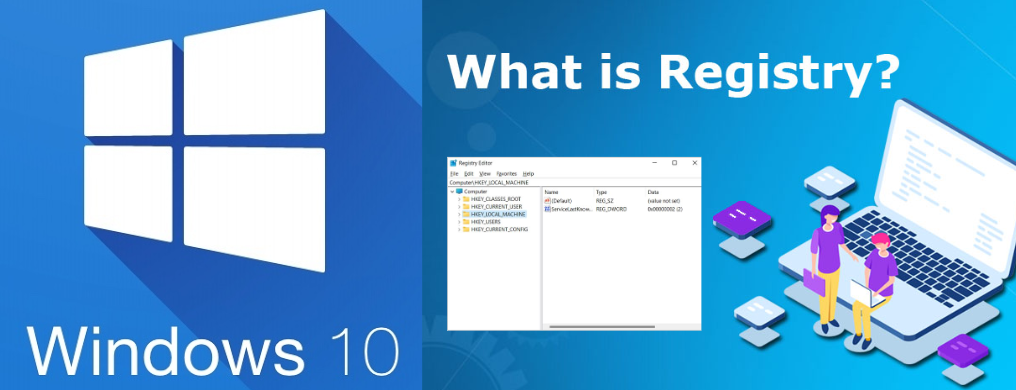Click the HKEY_CLASSES_ROOT folder icon
Screen dimensions: 1016x390
[466, 199]
